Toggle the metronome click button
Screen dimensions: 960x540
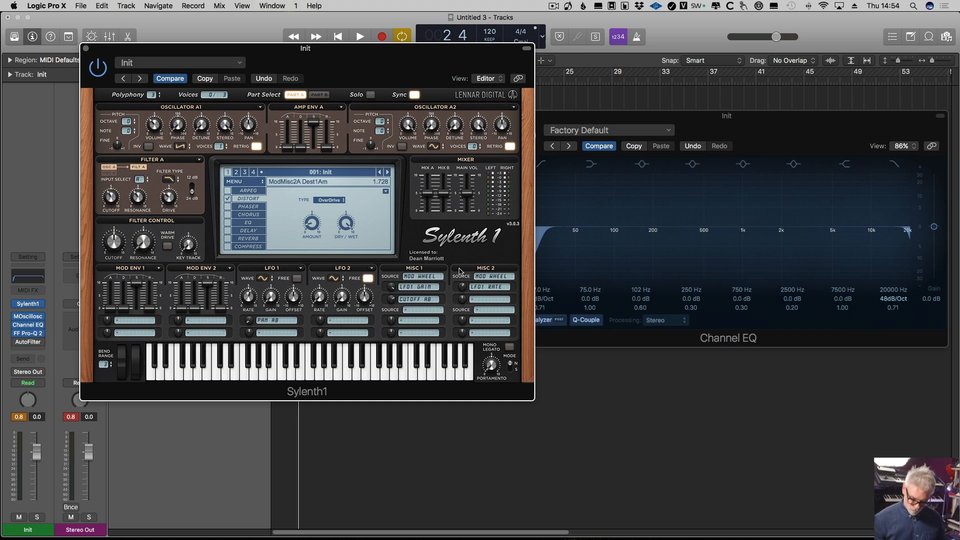tap(637, 37)
